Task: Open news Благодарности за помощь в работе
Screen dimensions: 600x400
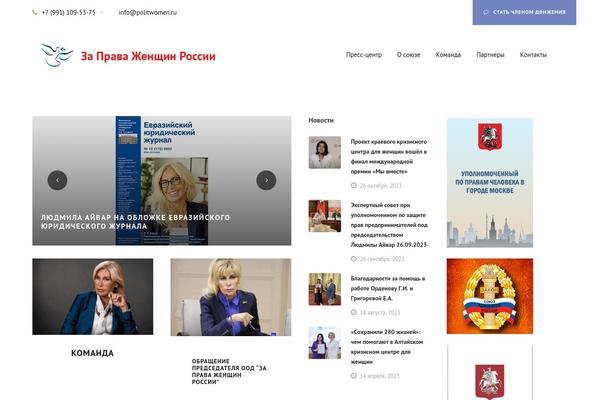Action: (x=388, y=288)
